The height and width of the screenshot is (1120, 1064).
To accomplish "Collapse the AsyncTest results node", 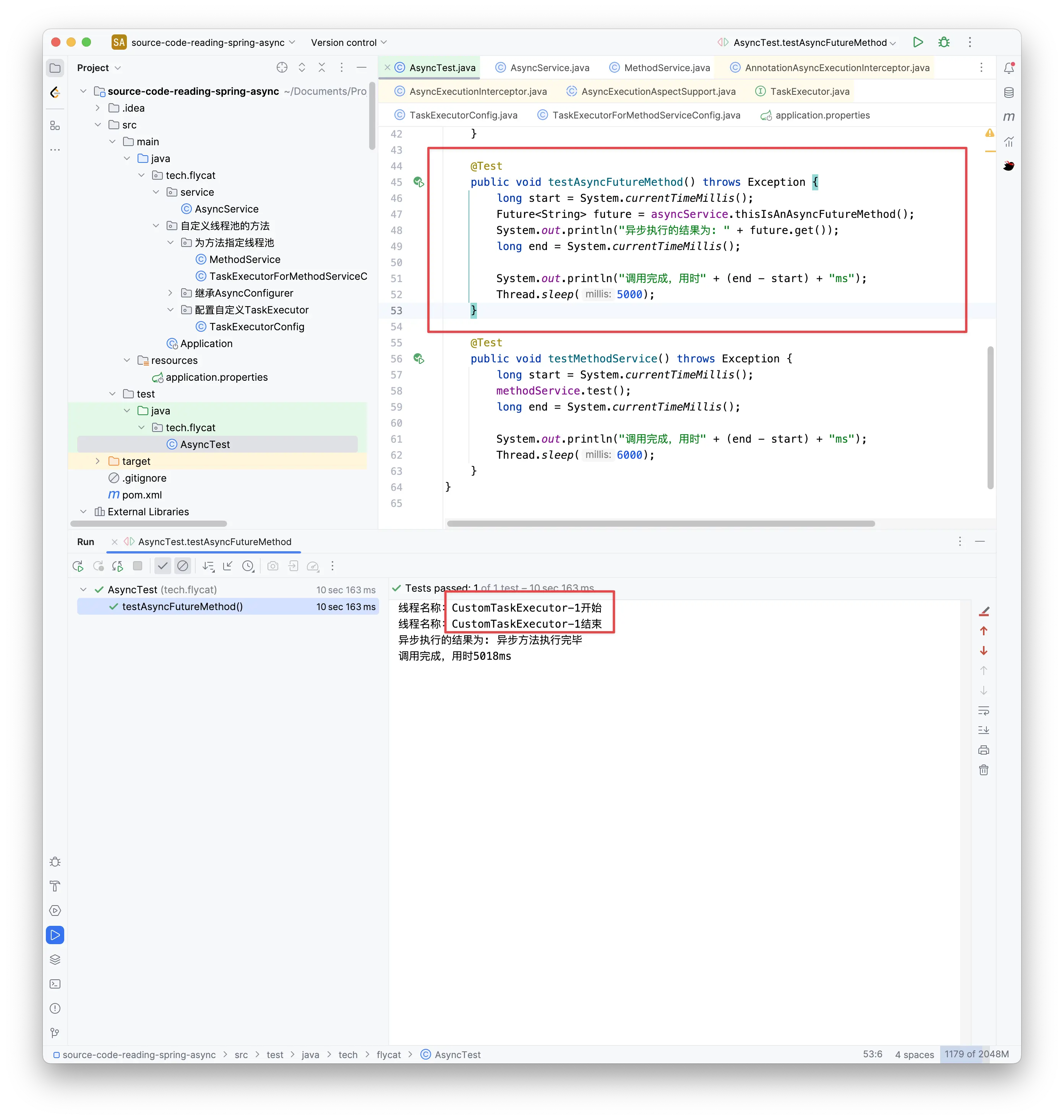I will (x=83, y=589).
